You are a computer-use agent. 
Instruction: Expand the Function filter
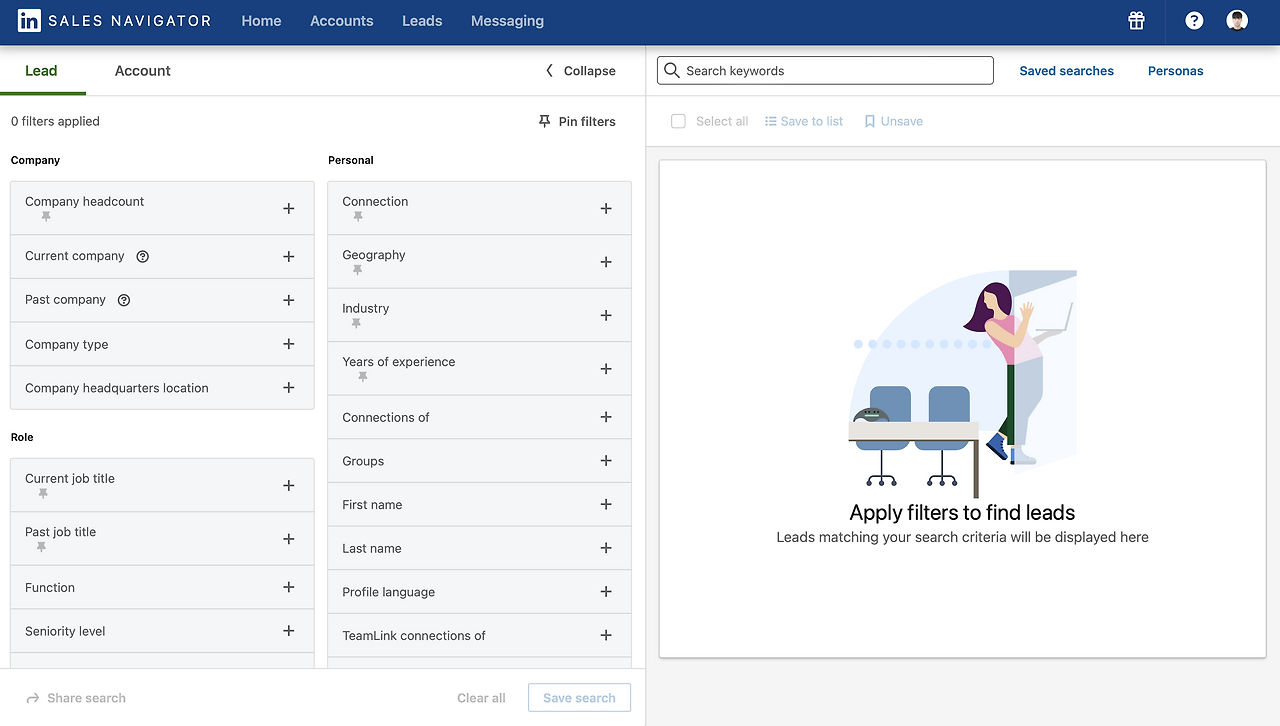tap(289, 587)
